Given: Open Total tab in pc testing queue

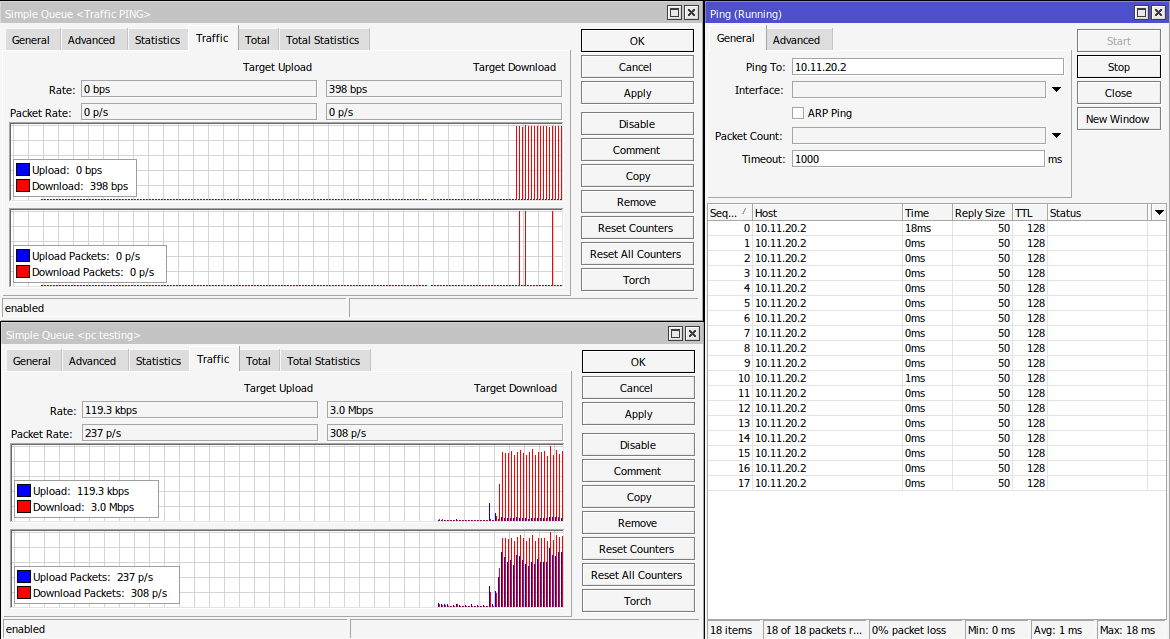Looking at the screenshot, I should click(x=258, y=361).
